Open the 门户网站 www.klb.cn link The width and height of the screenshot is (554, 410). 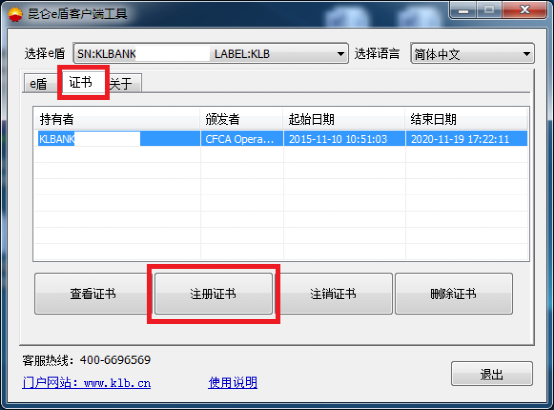pos(87,382)
